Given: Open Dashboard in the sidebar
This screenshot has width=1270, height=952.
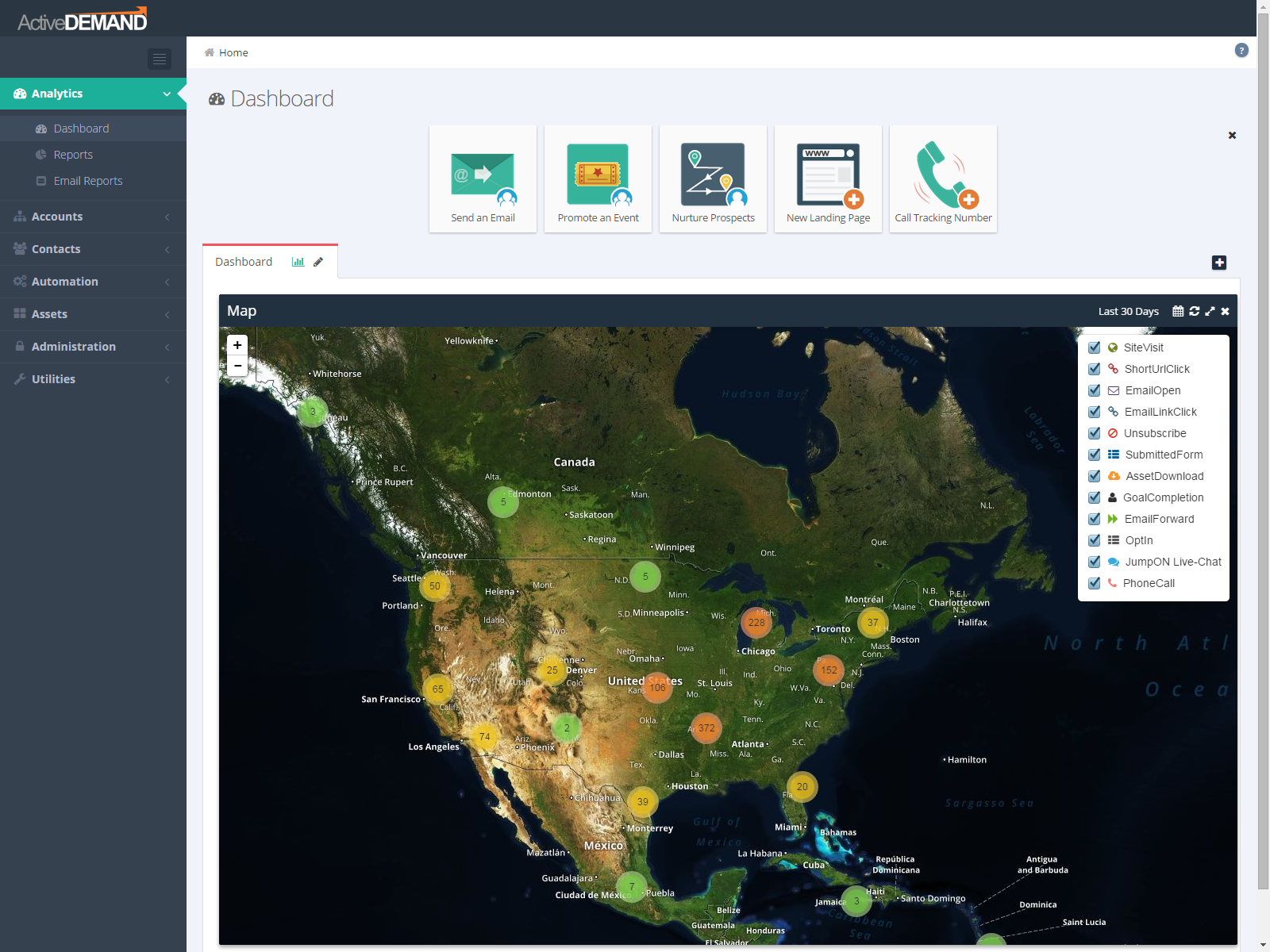Looking at the screenshot, I should (93, 129).
